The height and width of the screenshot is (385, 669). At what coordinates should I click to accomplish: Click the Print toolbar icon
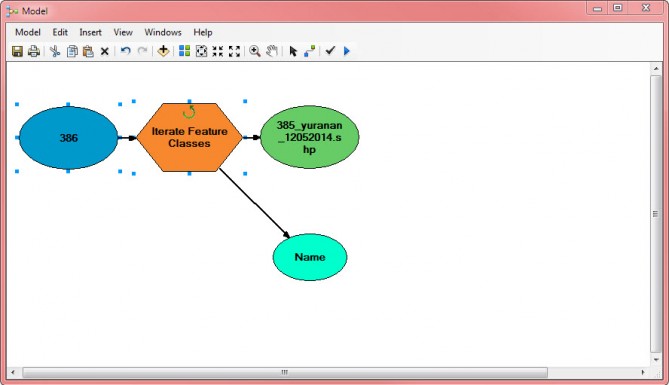34,51
